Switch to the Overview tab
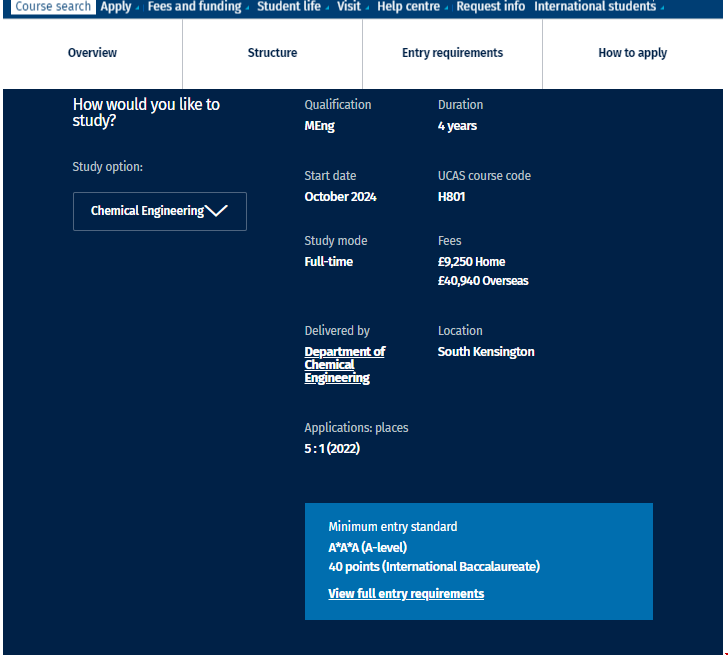The width and height of the screenshot is (728, 655). tap(92, 53)
